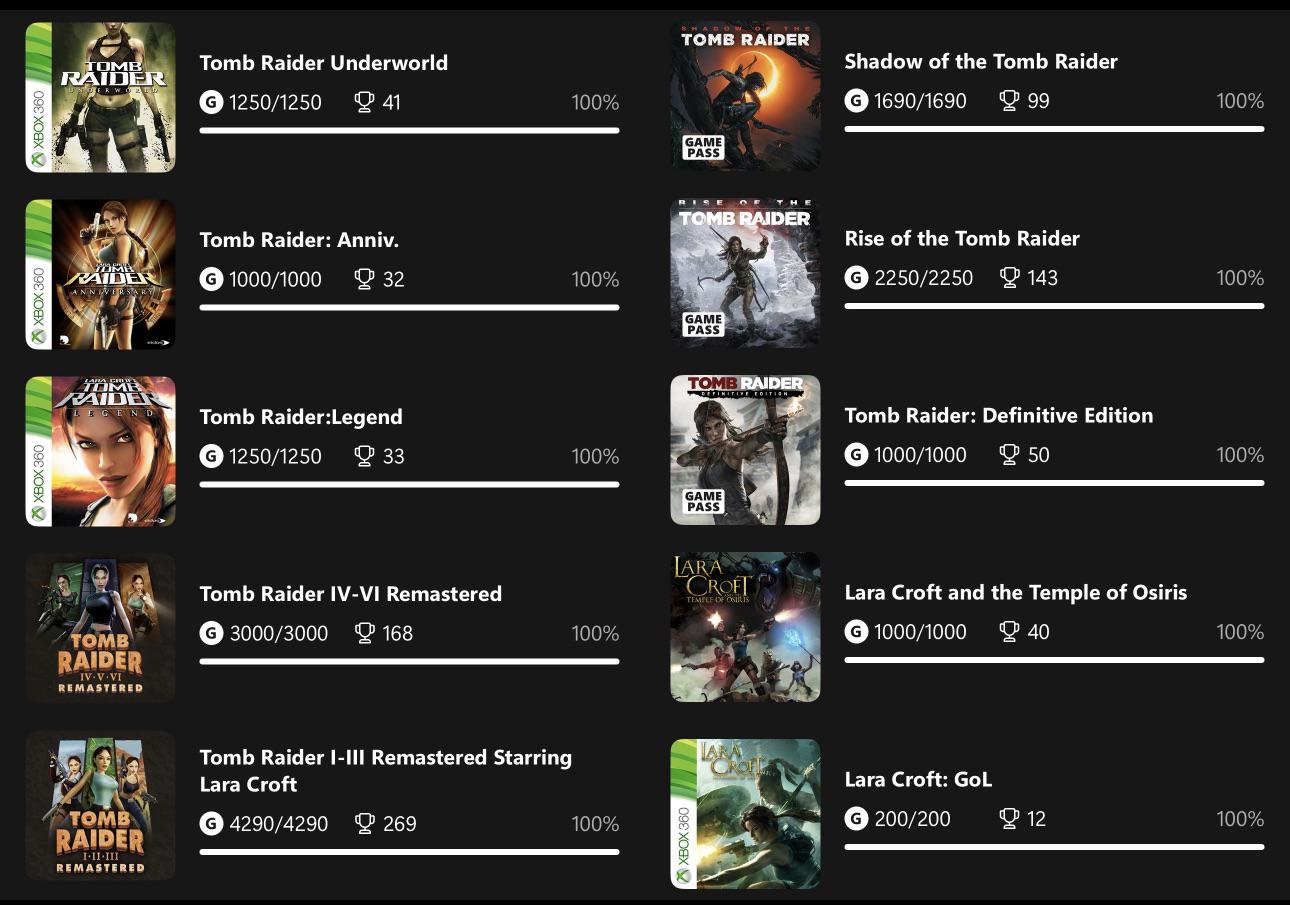The image size is (1290, 905).
Task: Click Gamerscore icon for Tomb Raider: Anniv.
Action: click(x=211, y=279)
